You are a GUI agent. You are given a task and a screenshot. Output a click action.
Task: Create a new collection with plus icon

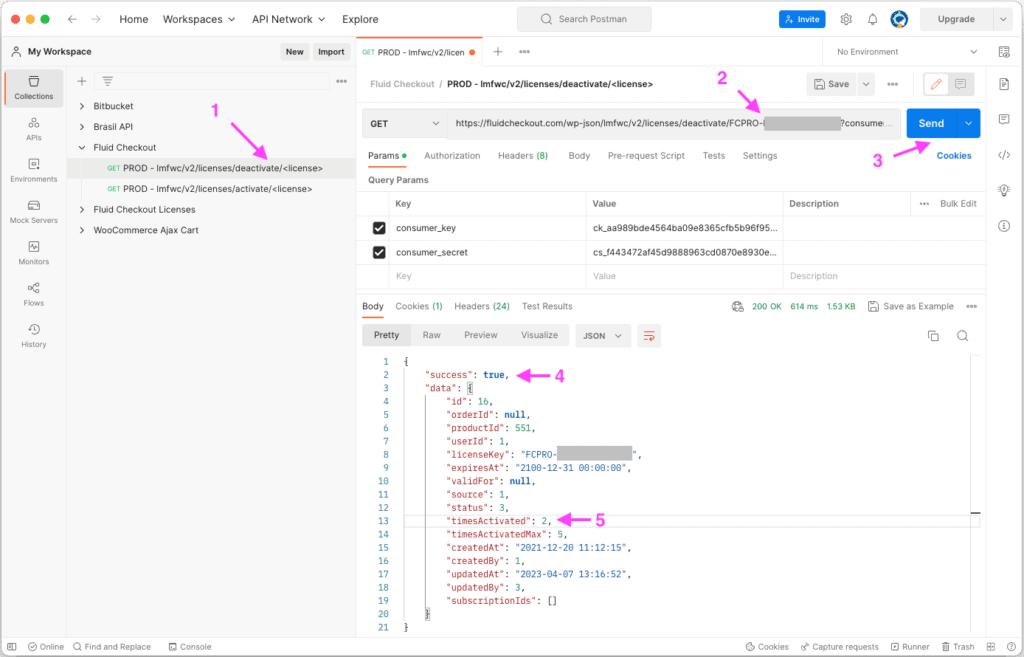[82, 81]
